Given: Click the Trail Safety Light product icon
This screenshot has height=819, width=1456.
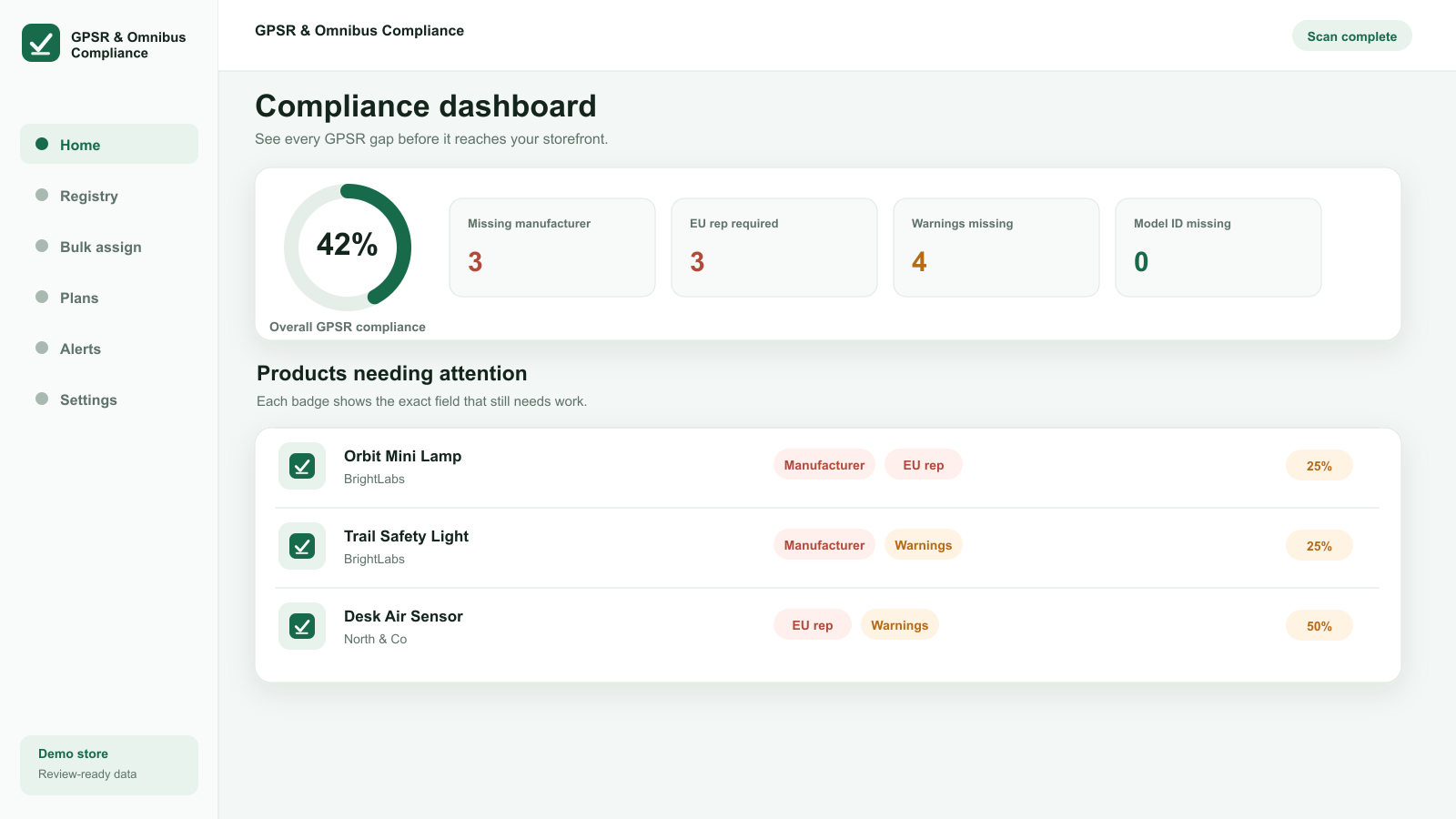Looking at the screenshot, I should (x=302, y=546).
